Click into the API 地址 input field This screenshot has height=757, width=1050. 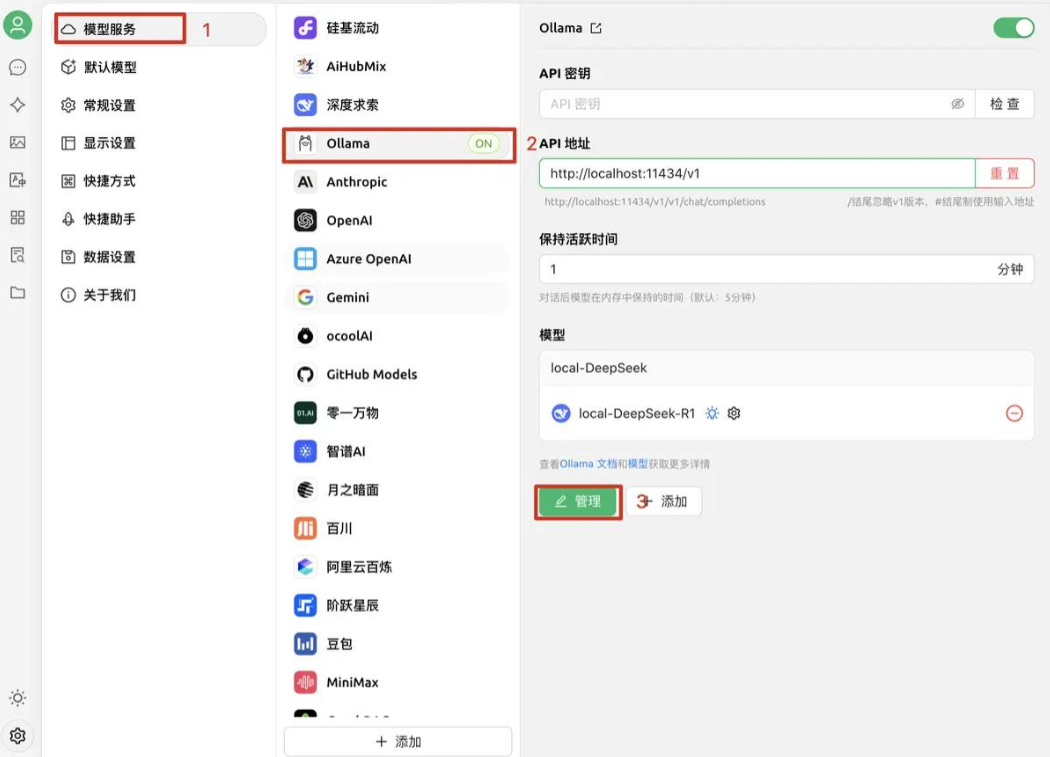pyautogui.click(x=756, y=173)
